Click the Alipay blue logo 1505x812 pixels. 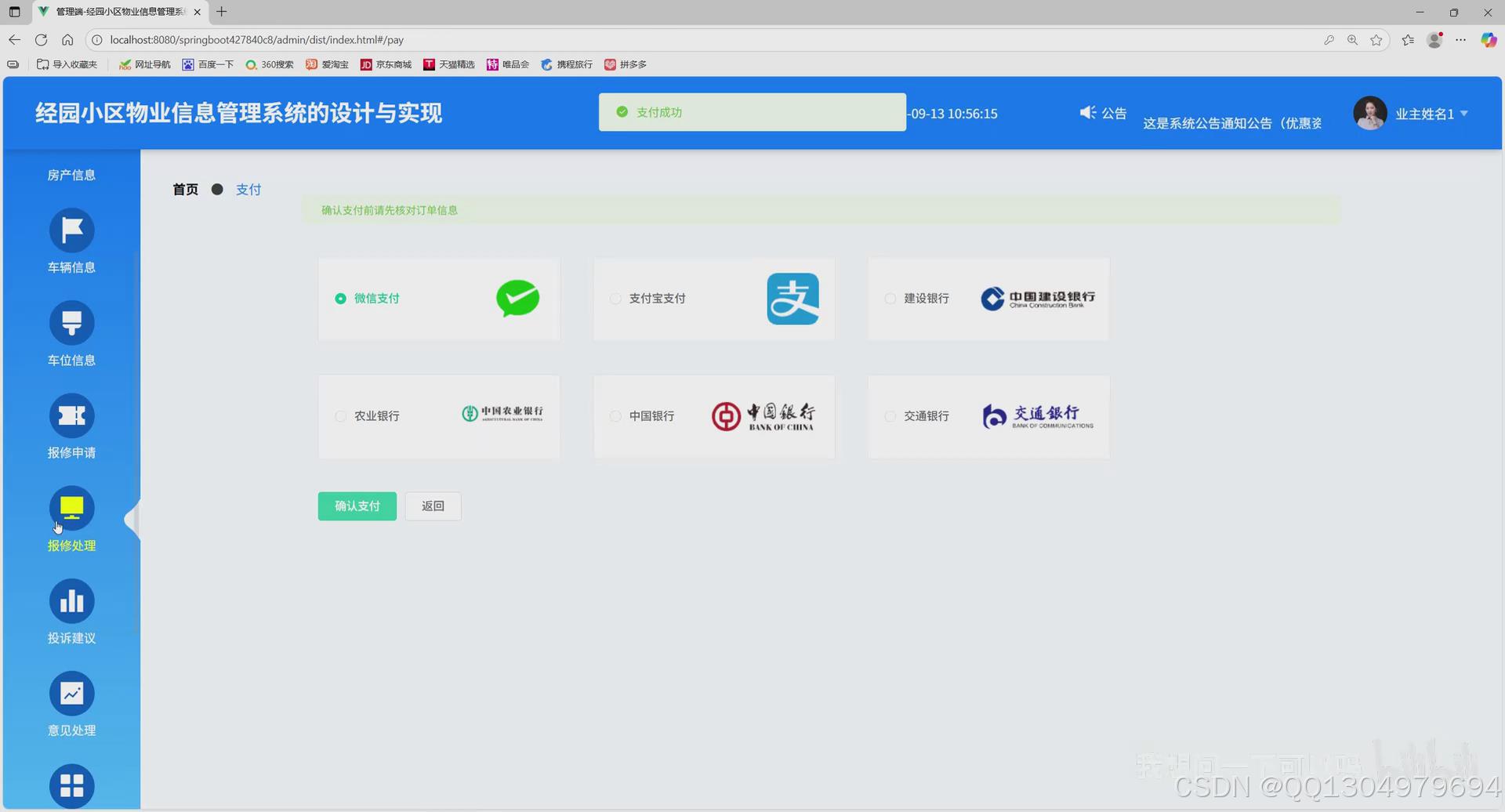tap(792, 299)
